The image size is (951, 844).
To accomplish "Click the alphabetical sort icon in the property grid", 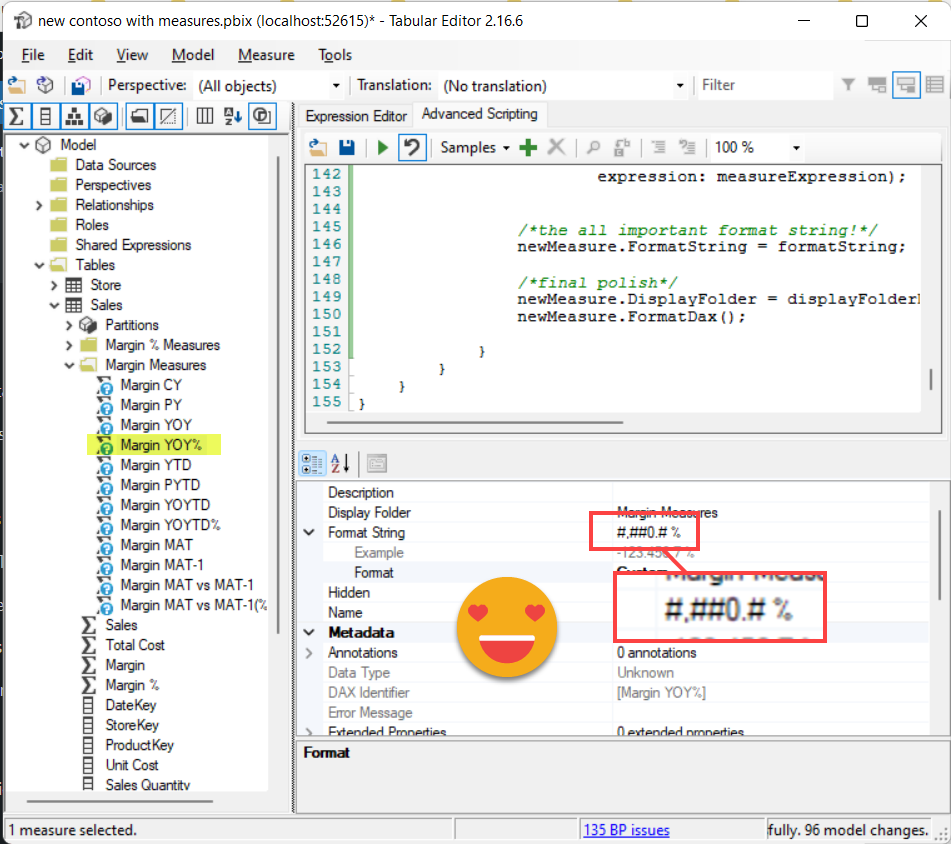I will [340, 463].
